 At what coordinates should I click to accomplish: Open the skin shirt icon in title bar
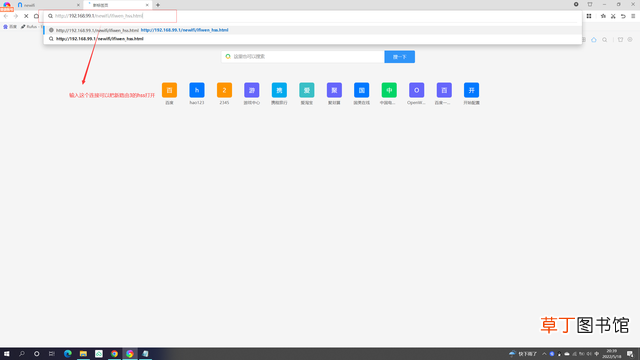[x=590, y=4]
